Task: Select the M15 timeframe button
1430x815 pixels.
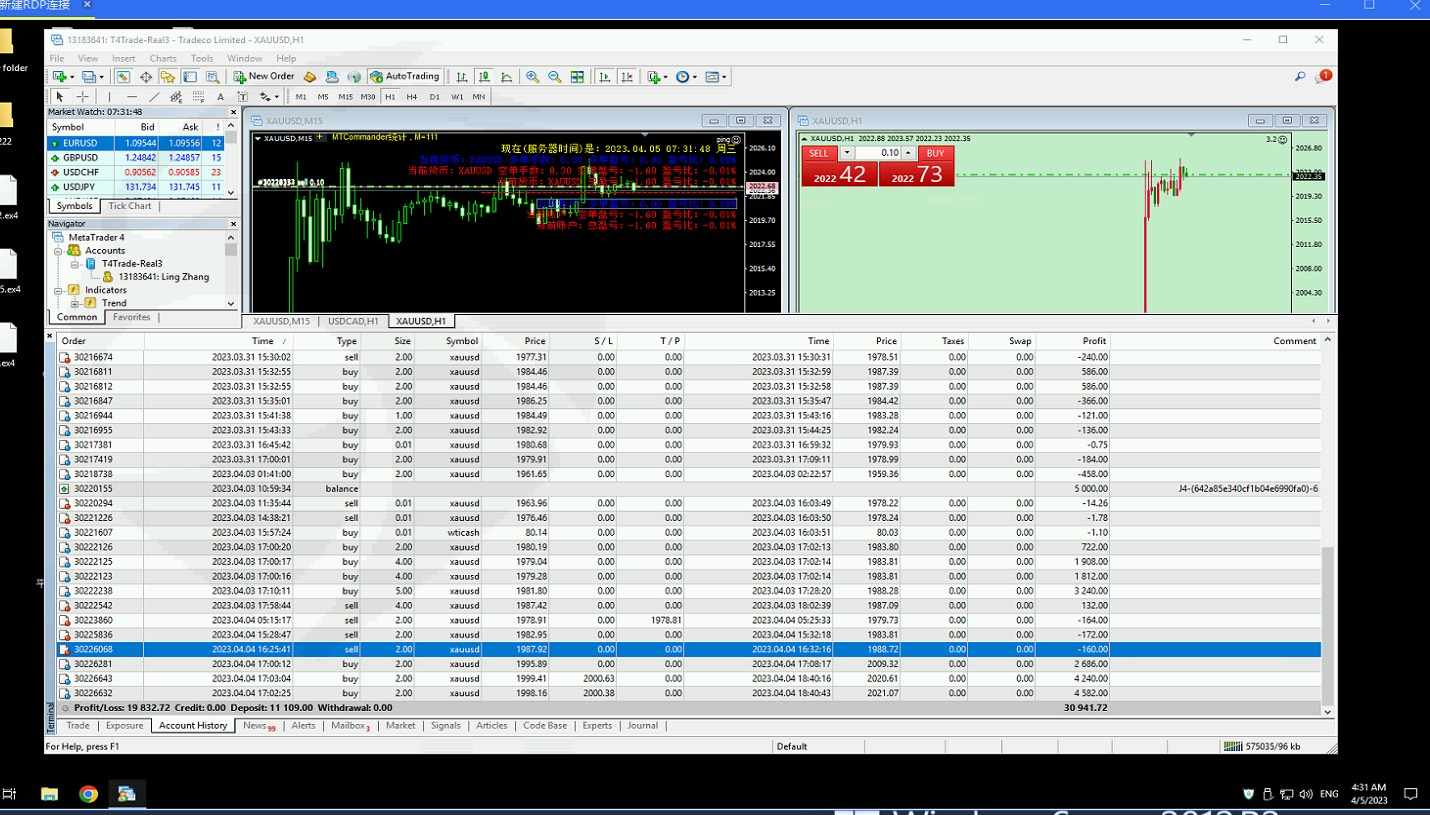Action: click(345, 97)
